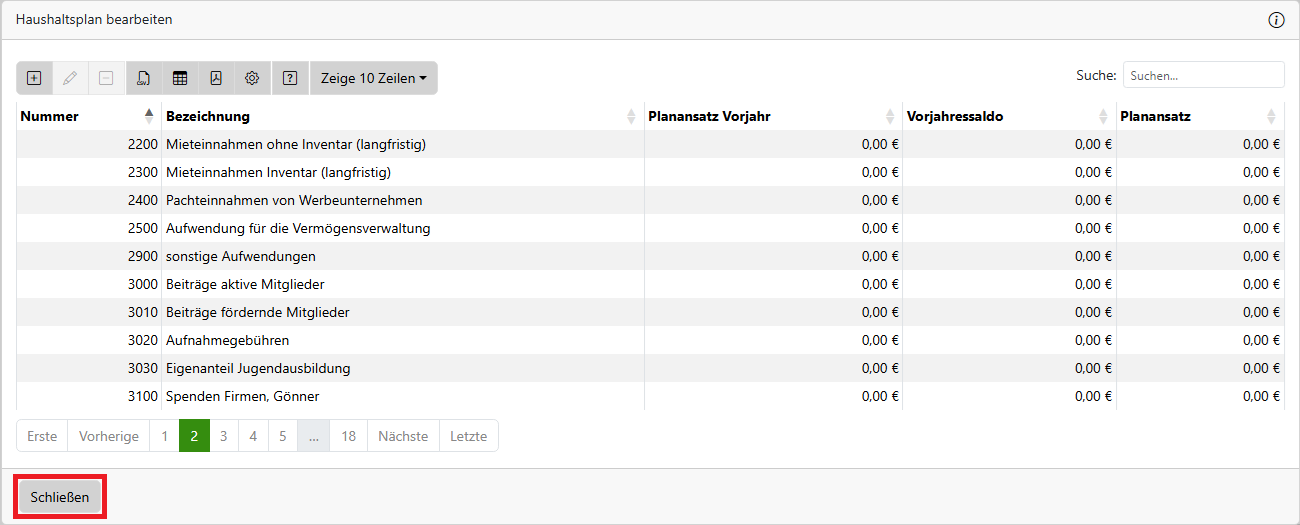Viewport: 1300px width, 525px height.
Task: Click the CSV export icon
Action: tap(144, 78)
